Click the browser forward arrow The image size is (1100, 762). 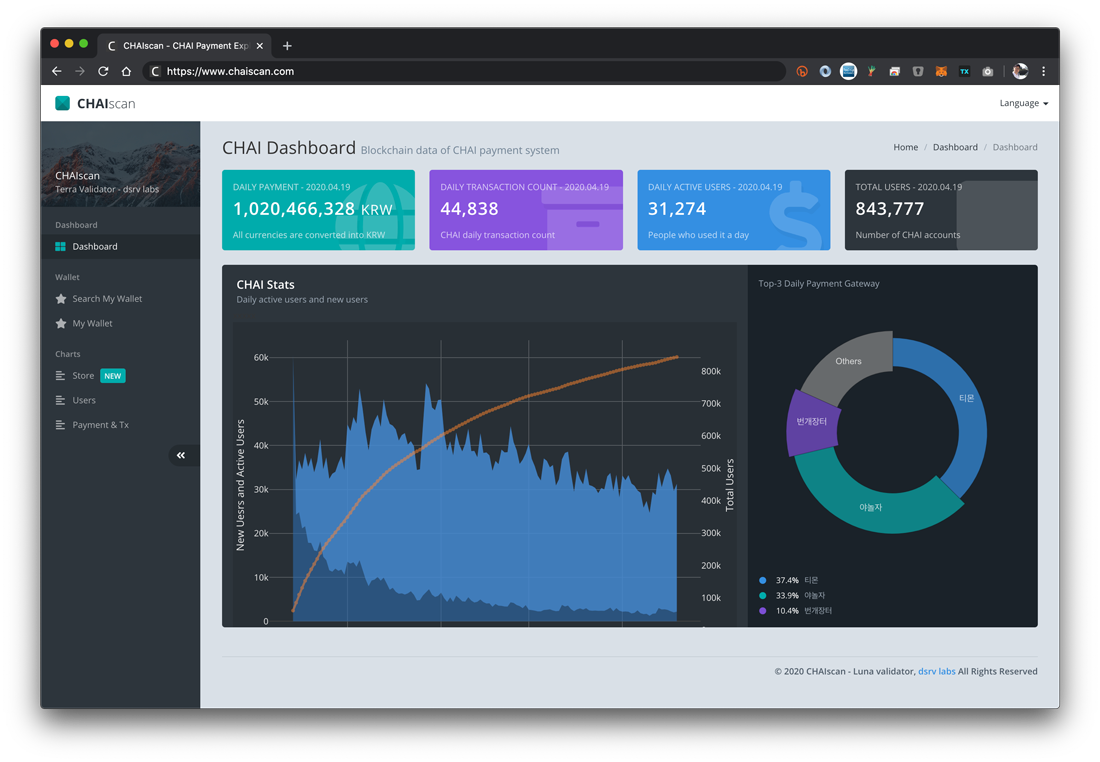(x=80, y=71)
